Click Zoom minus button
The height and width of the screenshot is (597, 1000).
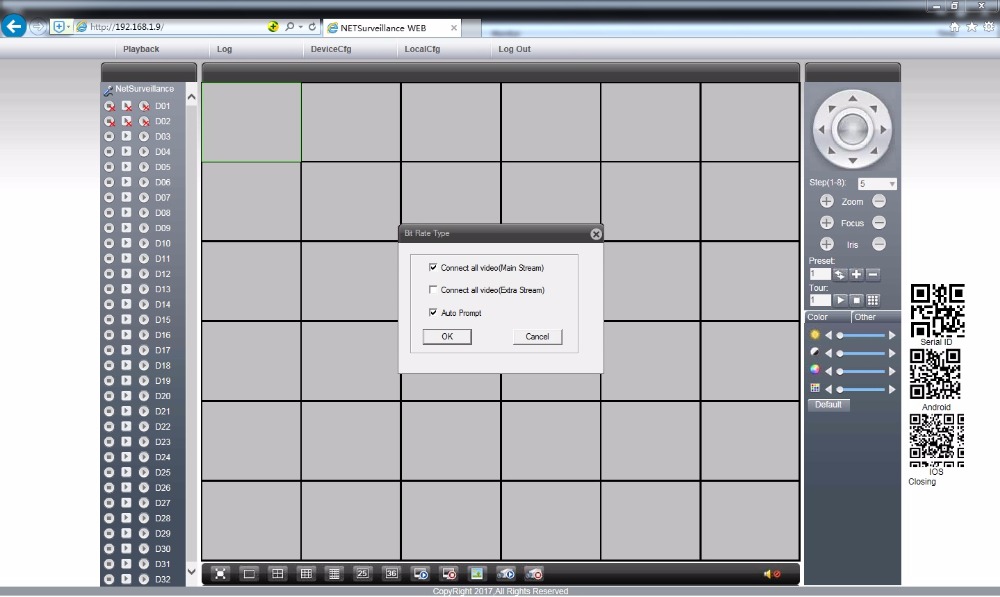pyautogui.click(x=879, y=201)
